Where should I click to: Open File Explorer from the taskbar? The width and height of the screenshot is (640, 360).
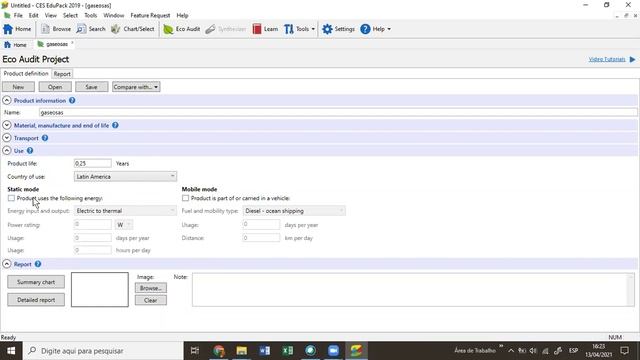coord(242,351)
